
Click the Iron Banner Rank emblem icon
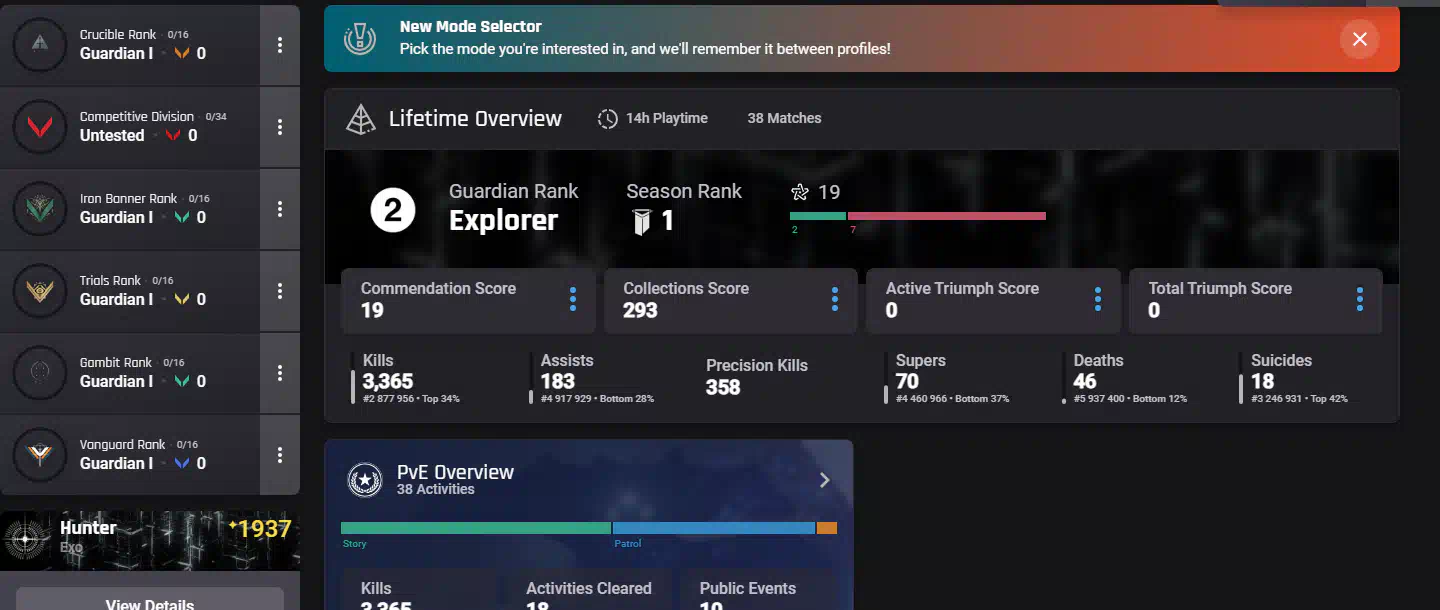tap(40, 209)
